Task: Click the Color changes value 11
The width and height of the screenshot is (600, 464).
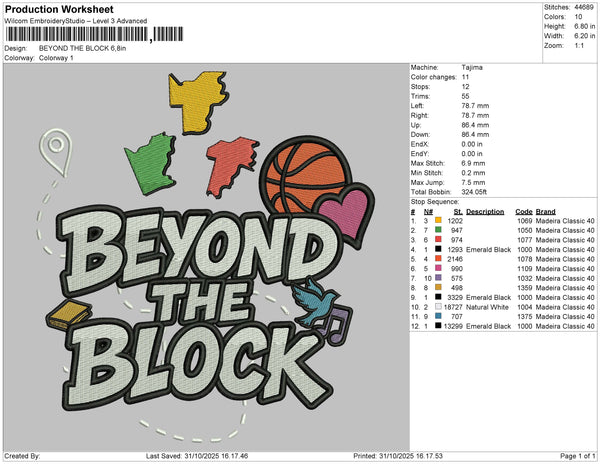Action: pos(465,77)
